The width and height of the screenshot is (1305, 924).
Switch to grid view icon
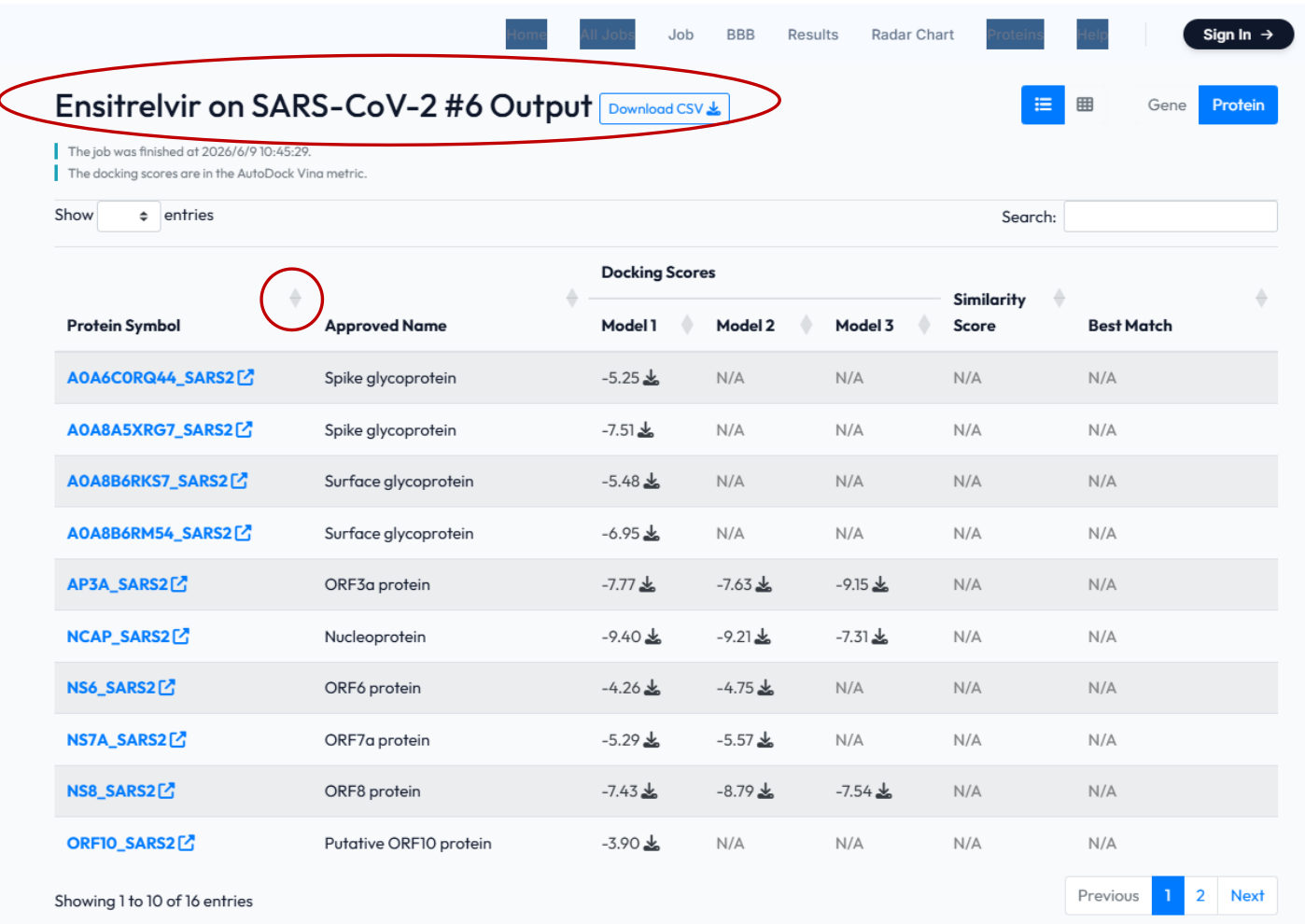tap(1085, 105)
